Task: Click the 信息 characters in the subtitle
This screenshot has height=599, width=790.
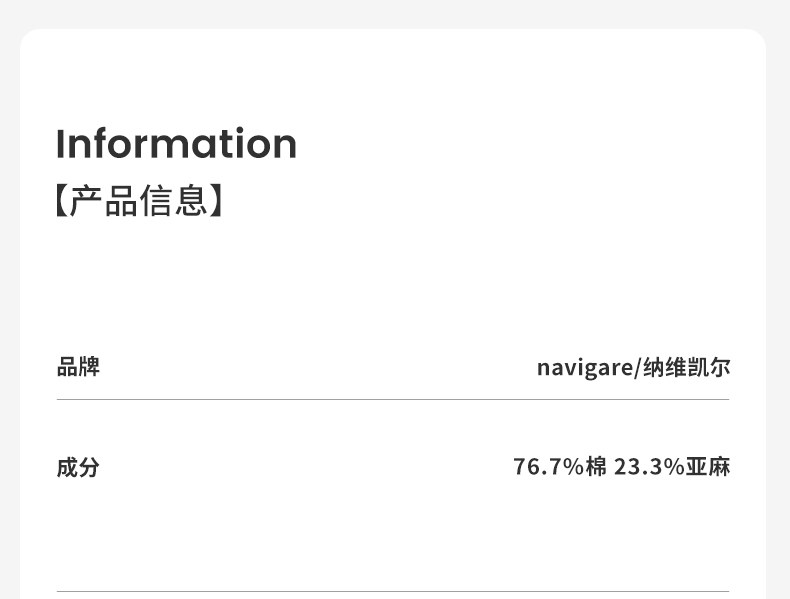Action: pos(173,201)
